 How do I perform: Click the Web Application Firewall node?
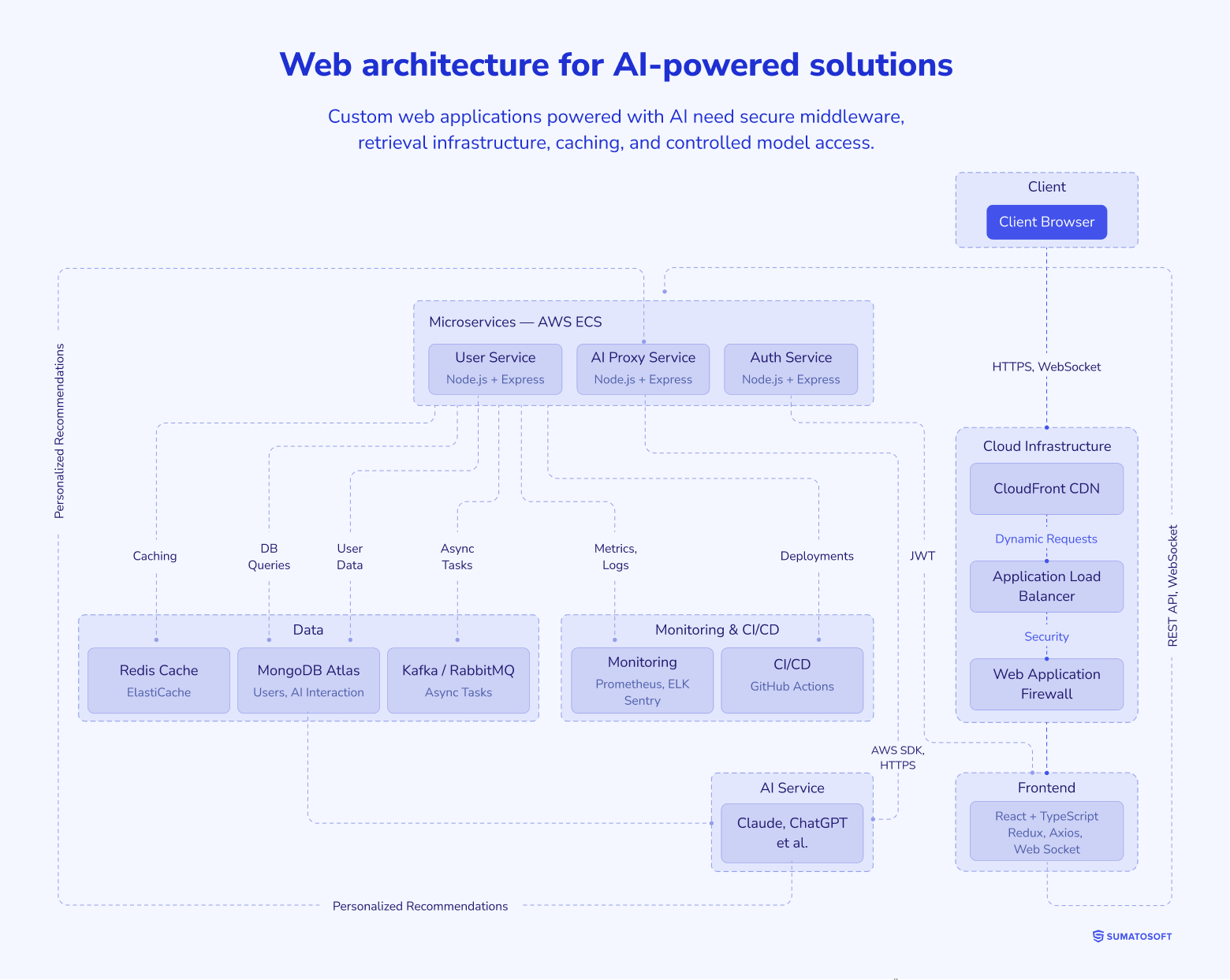point(1046,684)
